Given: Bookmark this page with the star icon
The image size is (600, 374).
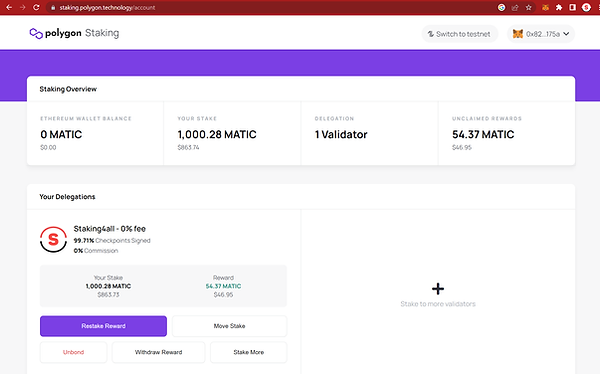Looking at the screenshot, I should (529, 7).
